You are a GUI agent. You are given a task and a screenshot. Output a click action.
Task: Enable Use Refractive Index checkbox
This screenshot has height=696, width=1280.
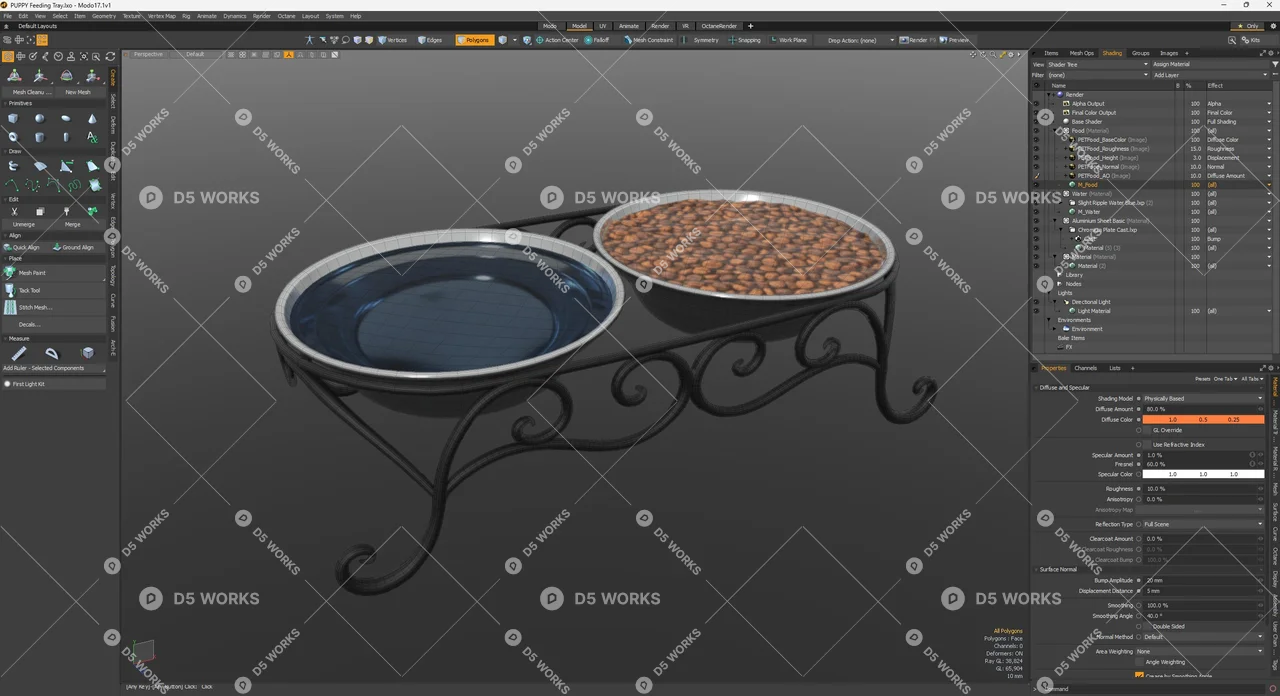pyautogui.click(x=1147, y=444)
